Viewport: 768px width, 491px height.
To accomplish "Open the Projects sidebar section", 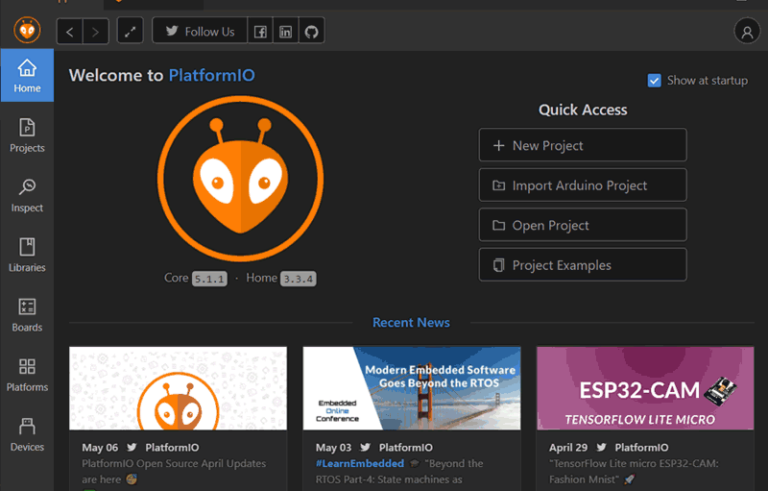I will [27, 135].
